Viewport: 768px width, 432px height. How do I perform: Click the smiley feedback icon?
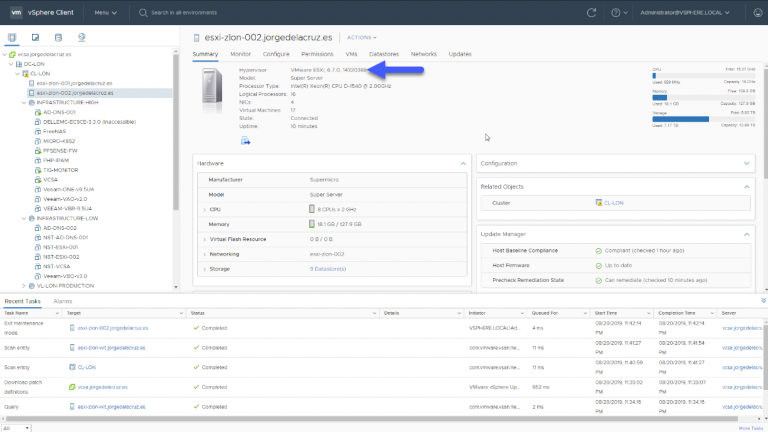[758, 13]
